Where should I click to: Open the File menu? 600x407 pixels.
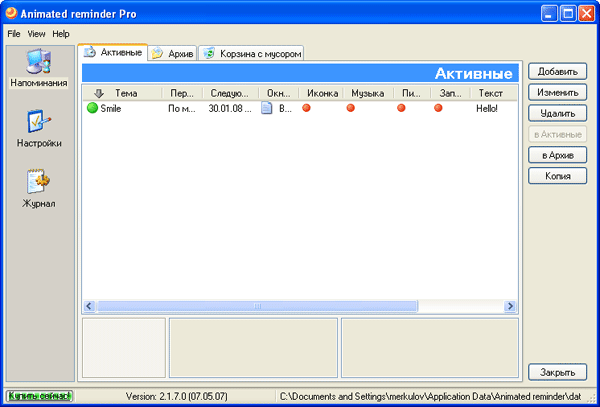point(14,34)
